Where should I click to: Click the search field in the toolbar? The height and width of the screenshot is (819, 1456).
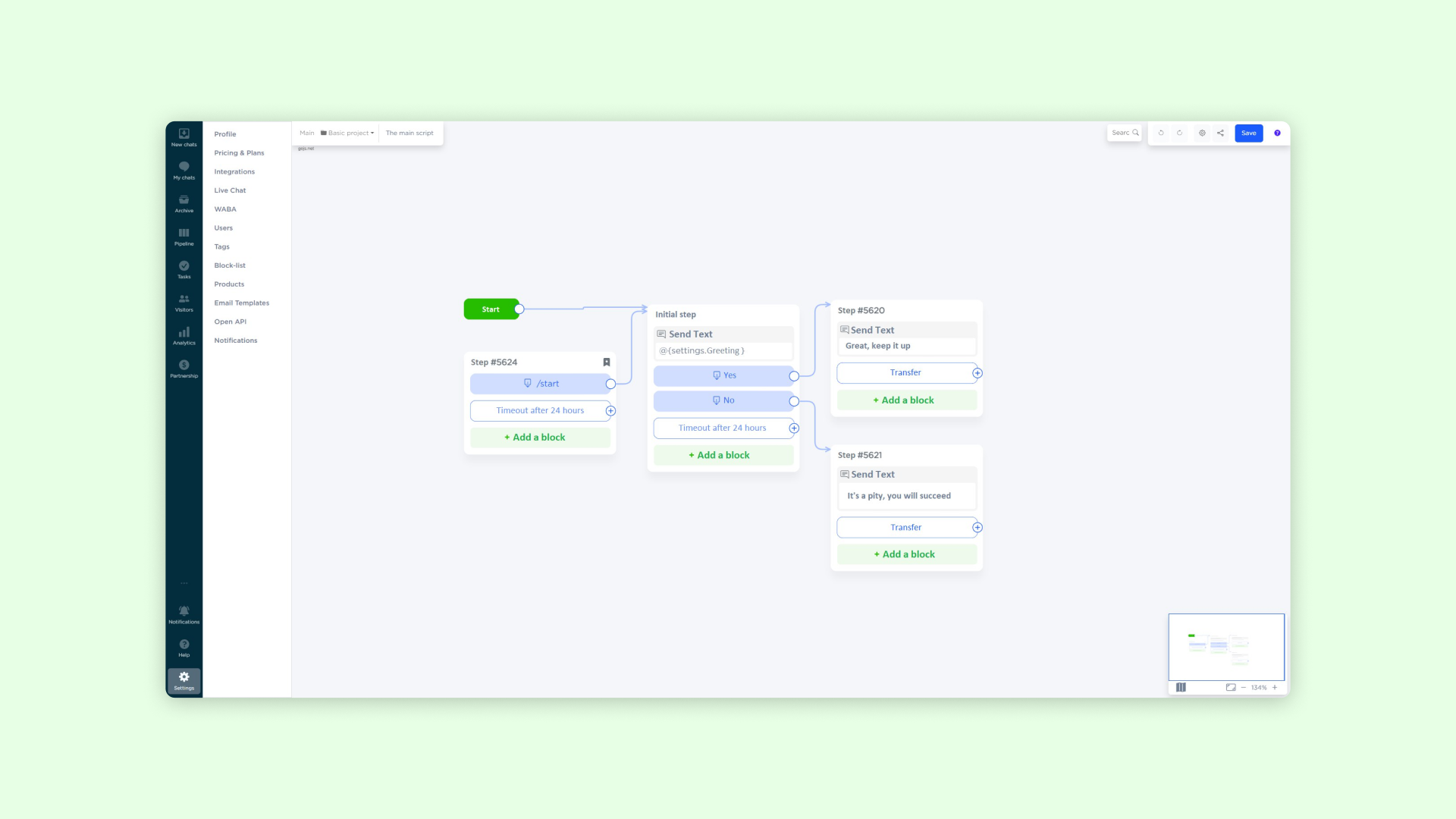point(1124,133)
